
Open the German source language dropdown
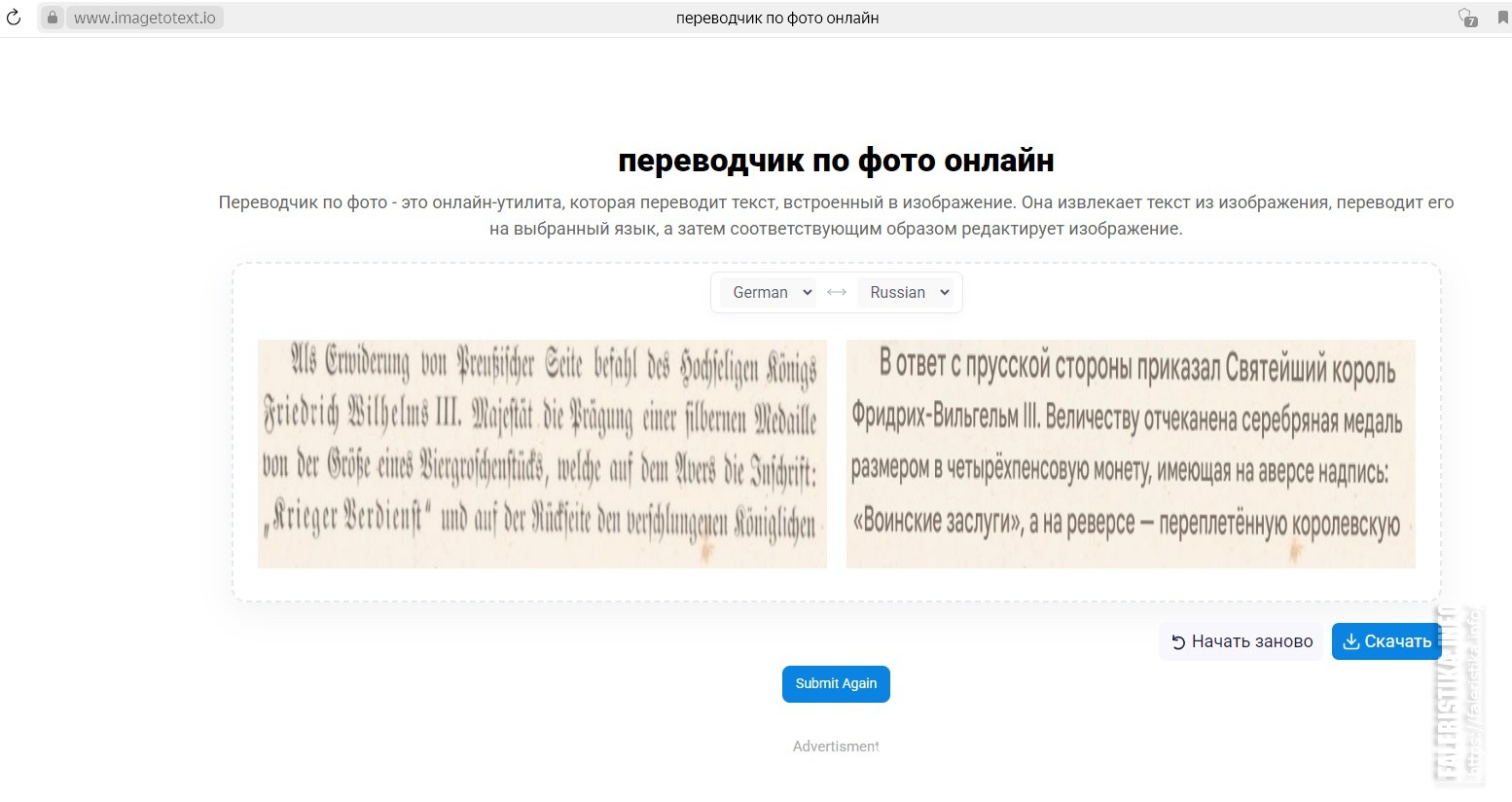[x=768, y=292]
